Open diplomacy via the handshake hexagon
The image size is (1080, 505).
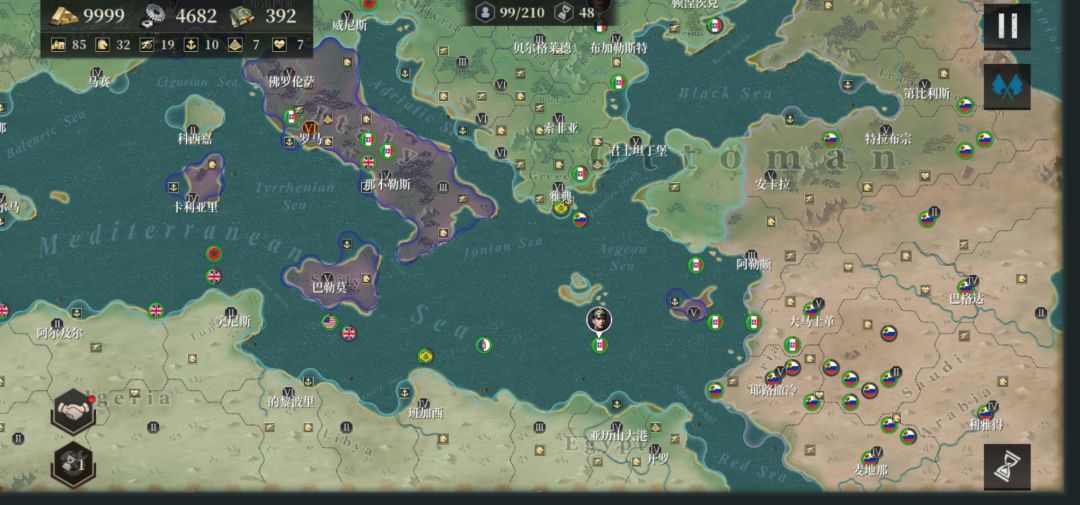tap(73, 411)
